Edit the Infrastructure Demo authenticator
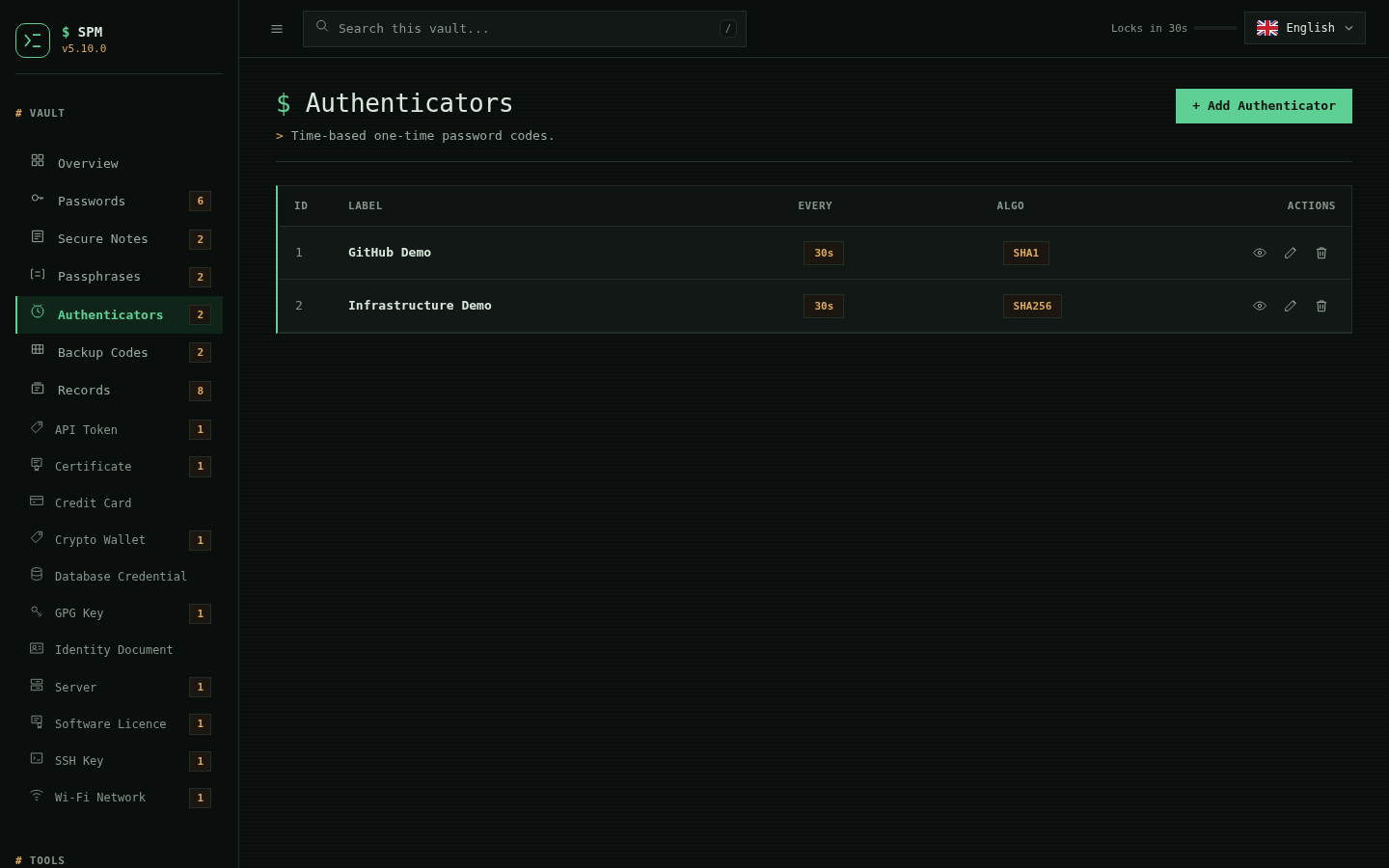The width and height of the screenshot is (1389, 868). click(1291, 306)
